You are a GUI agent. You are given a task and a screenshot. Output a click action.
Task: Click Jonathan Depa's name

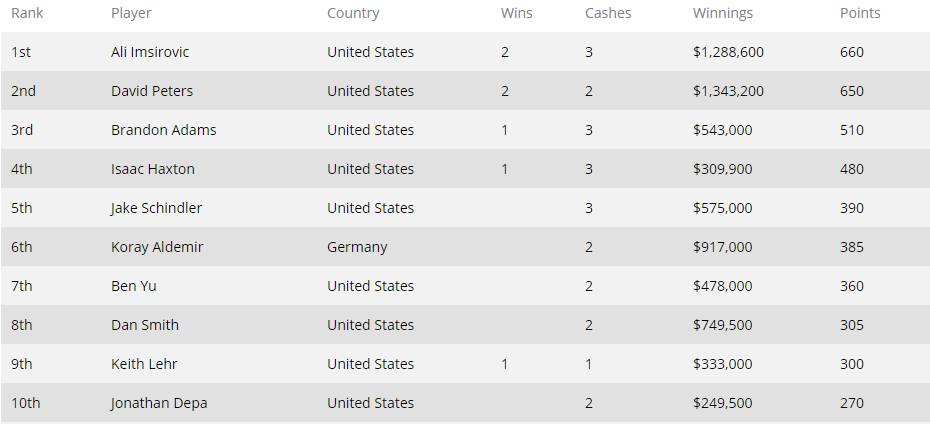[159, 403]
